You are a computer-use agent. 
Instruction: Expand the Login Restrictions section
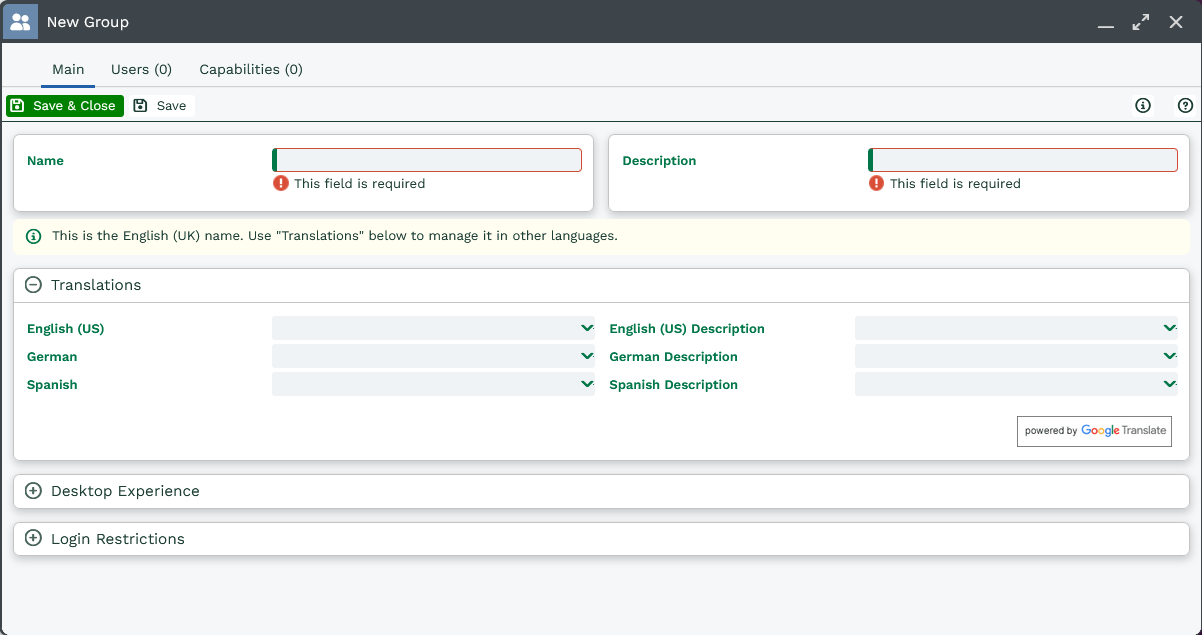coord(33,539)
